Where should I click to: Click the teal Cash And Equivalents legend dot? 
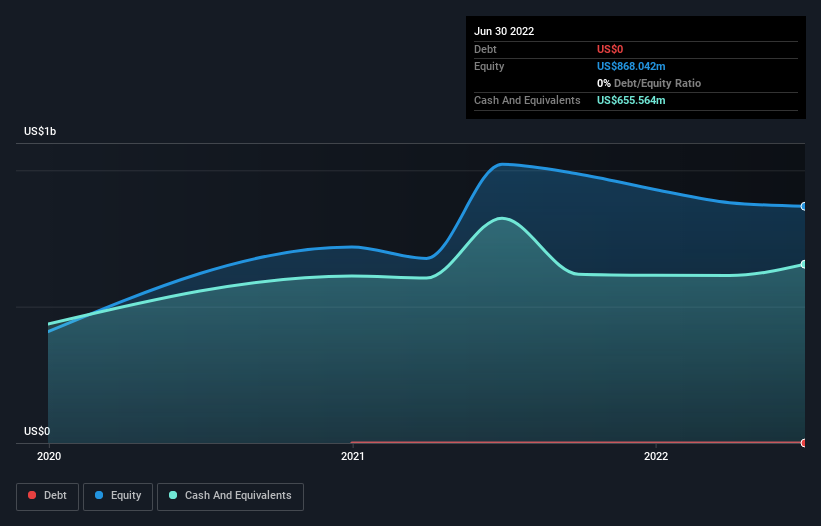point(173,495)
